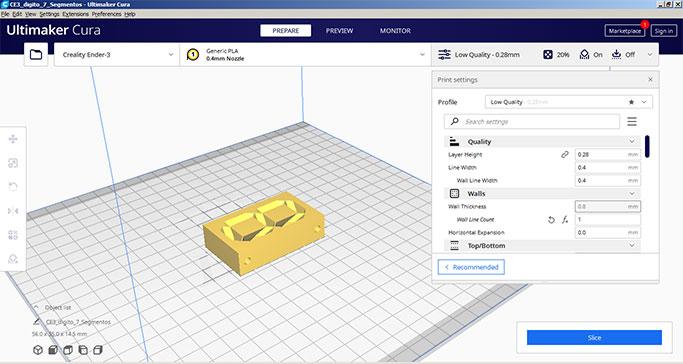Screen dimensions: 683x364
Task: Click the Quality category icon
Action: pos(454,142)
